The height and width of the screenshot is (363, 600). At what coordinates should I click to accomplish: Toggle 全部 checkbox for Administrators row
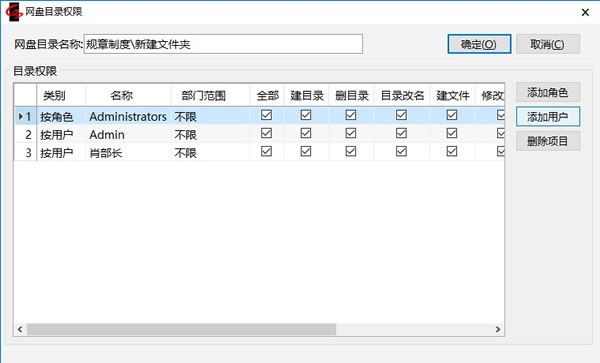click(x=266, y=115)
